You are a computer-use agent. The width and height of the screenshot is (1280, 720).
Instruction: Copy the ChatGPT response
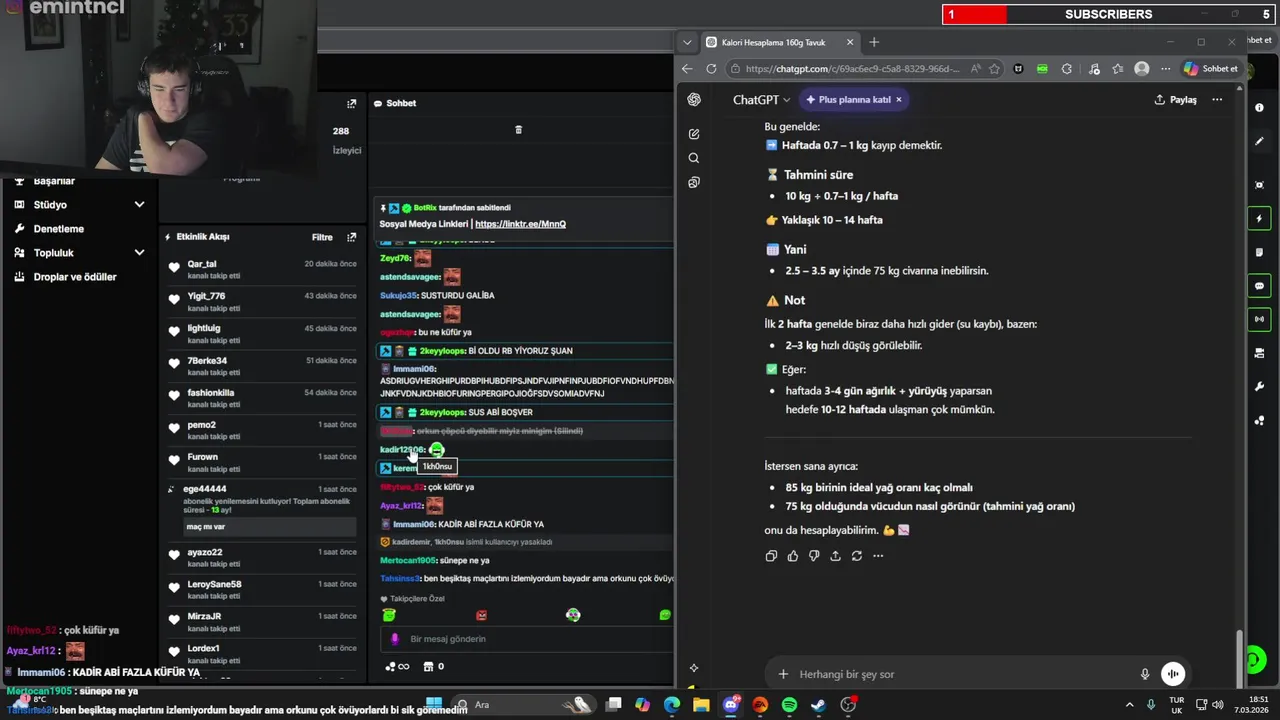pos(771,556)
